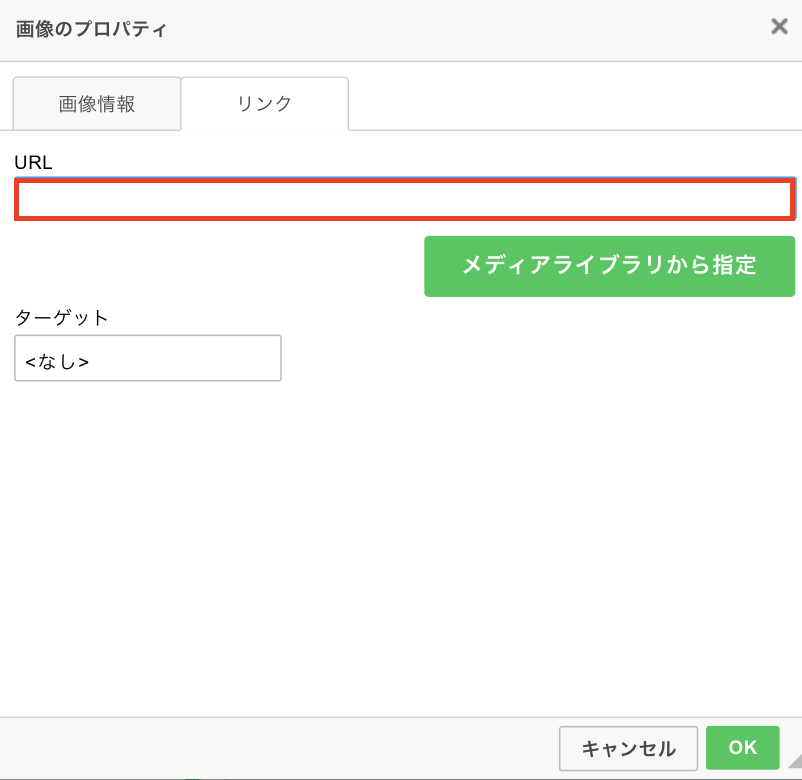Open image info tab in dialog
802x780 pixels.
point(97,104)
